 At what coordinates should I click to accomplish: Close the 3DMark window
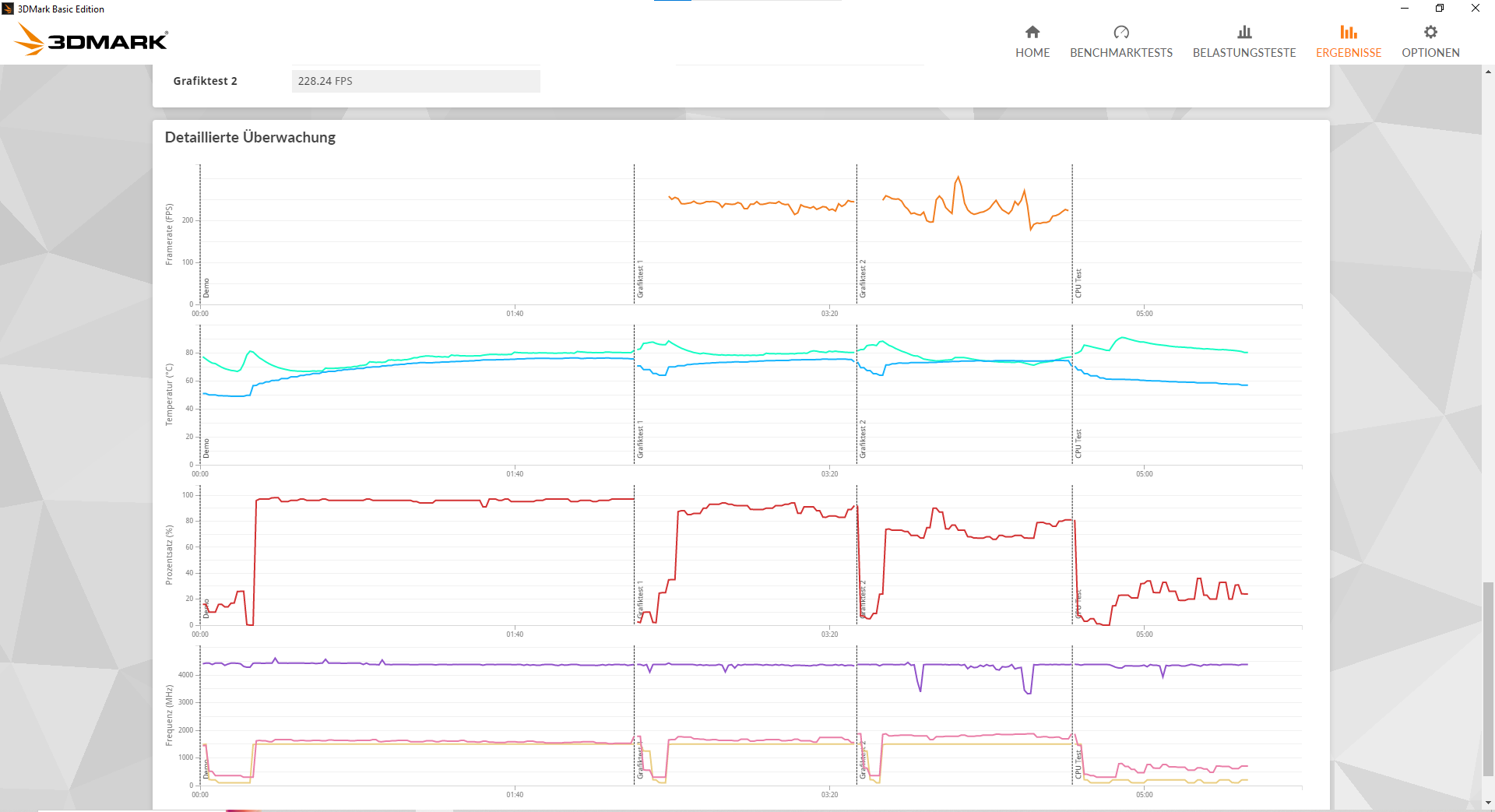[1476, 9]
